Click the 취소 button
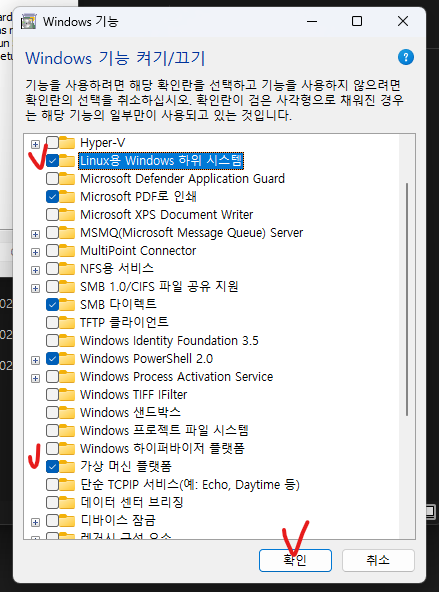This screenshot has height=592, width=439. coord(378,560)
